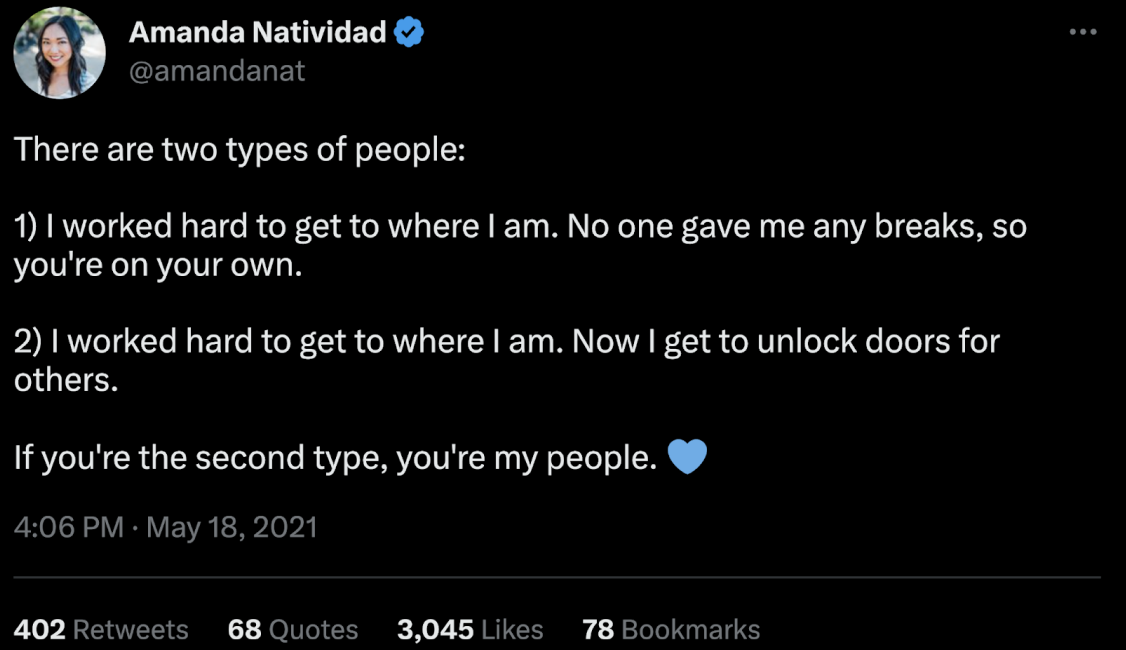Show the 68 Quotes
The height and width of the screenshot is (650, 1126).
point(293,629)
